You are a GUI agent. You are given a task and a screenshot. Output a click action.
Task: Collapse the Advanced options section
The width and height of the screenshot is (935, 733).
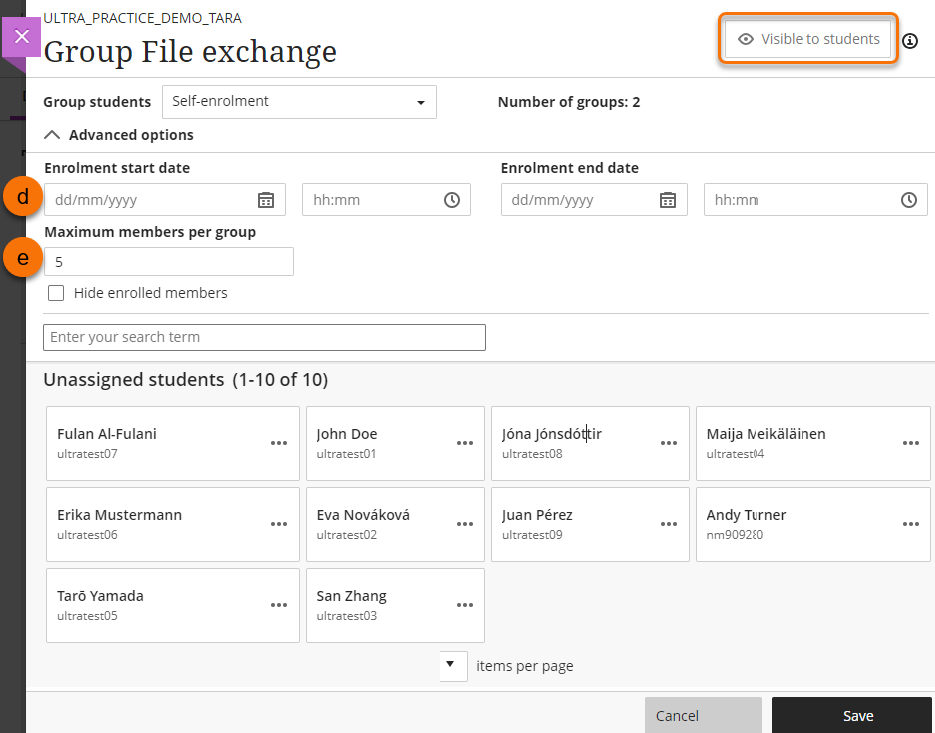coord(119,135)
